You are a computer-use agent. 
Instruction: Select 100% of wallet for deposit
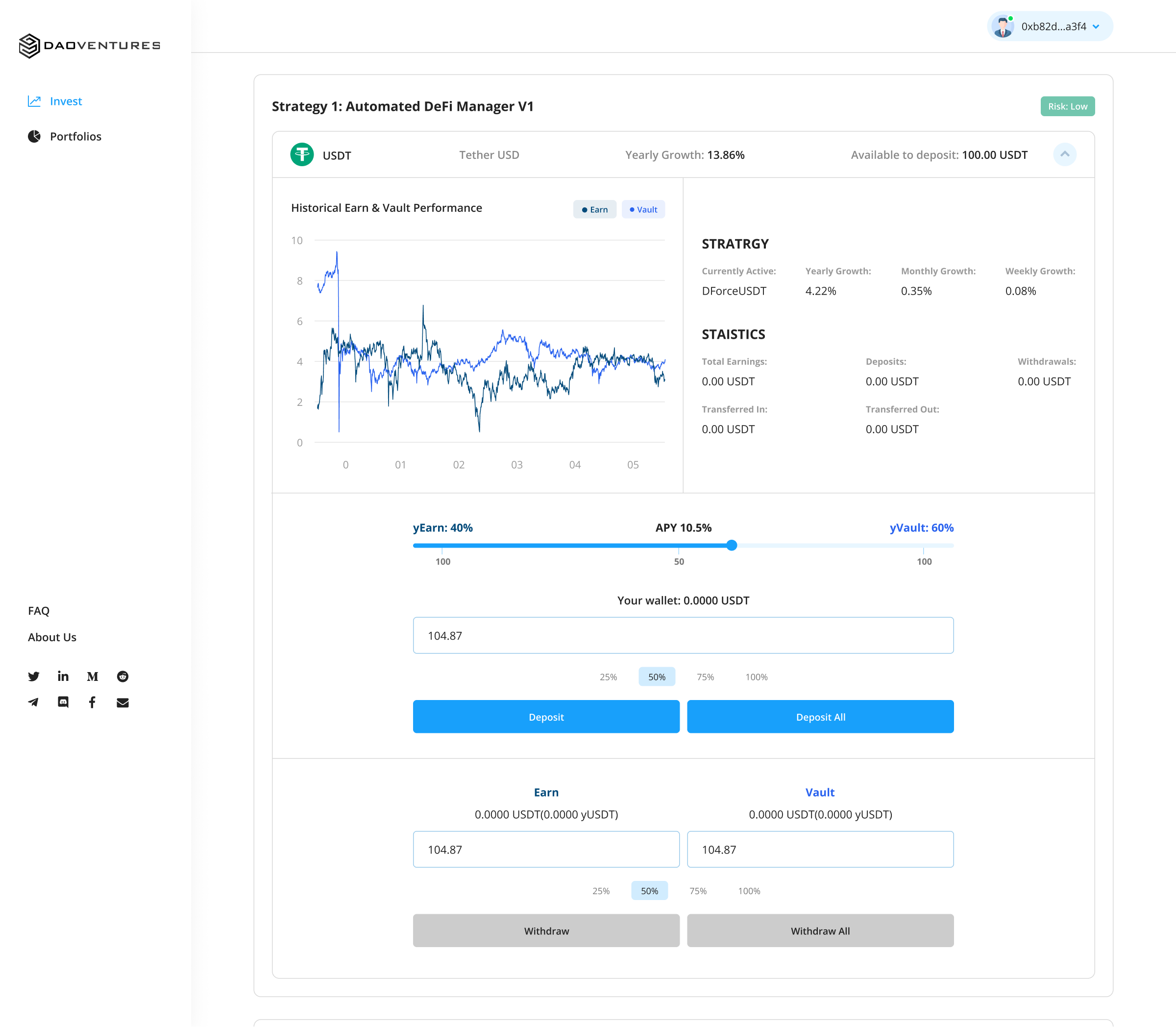(x=756, y=677)
